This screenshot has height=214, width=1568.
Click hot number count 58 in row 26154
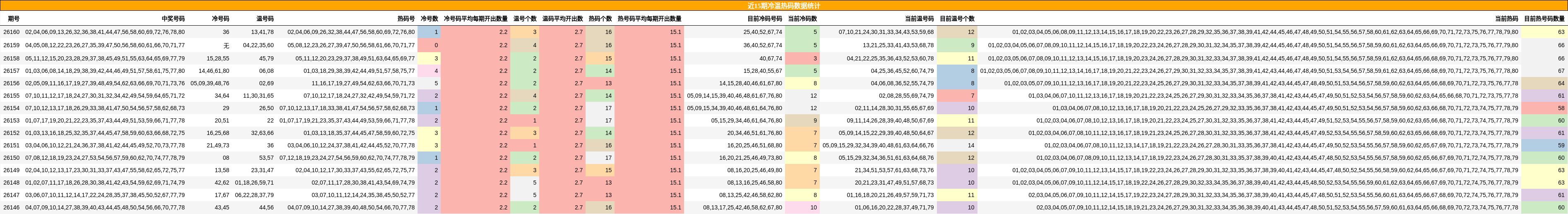point(1544,108)
